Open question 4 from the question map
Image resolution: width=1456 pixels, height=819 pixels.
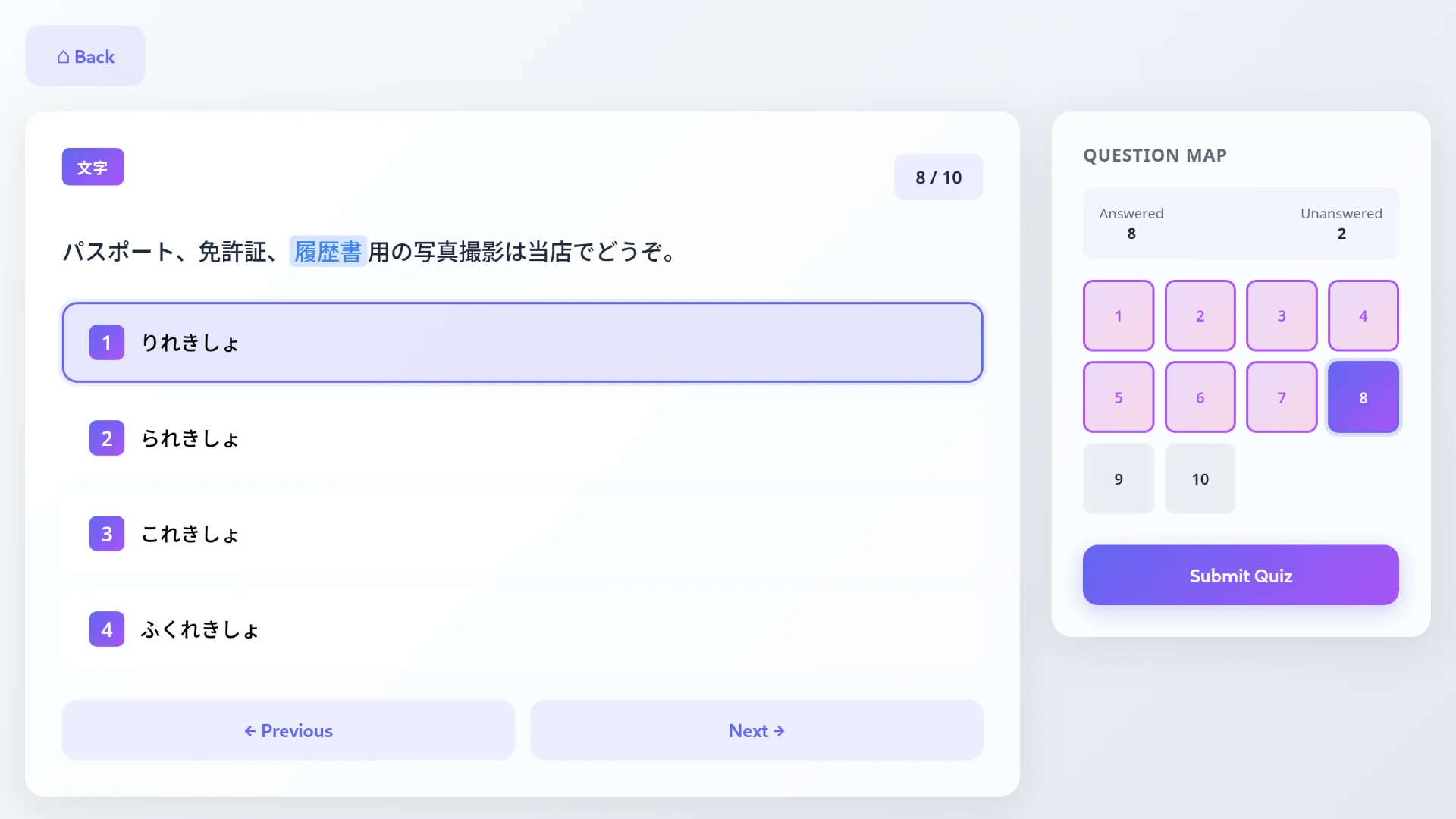[1363, 315]
